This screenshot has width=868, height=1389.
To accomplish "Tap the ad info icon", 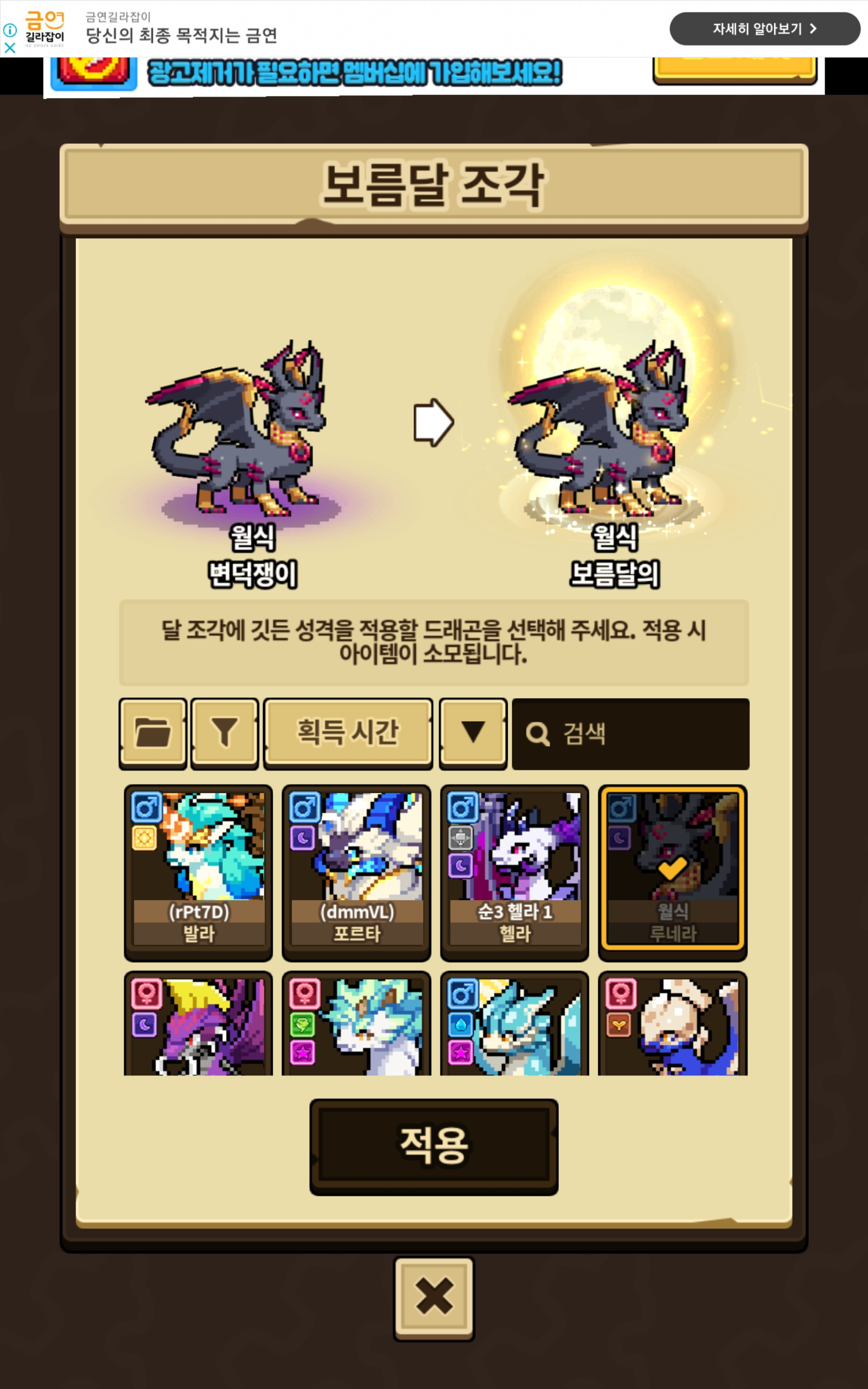I will point(10,29).
